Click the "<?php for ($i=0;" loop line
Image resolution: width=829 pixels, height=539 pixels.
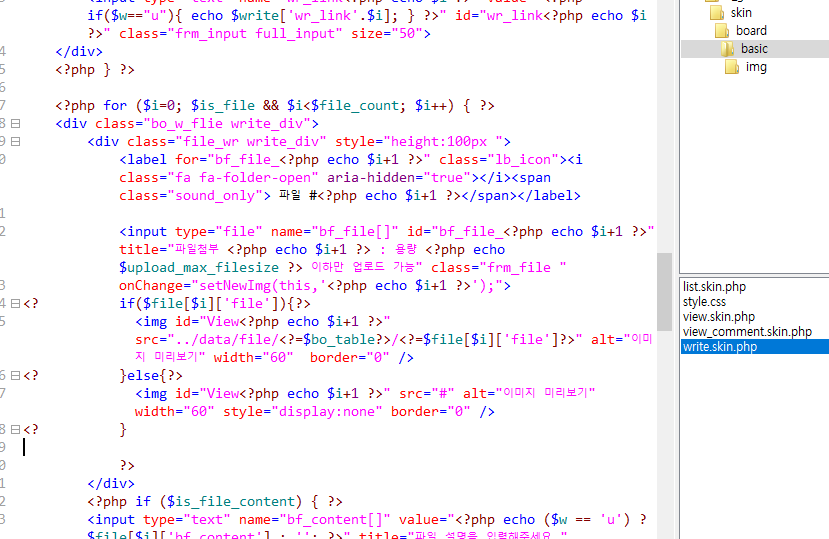pos(275,106)
